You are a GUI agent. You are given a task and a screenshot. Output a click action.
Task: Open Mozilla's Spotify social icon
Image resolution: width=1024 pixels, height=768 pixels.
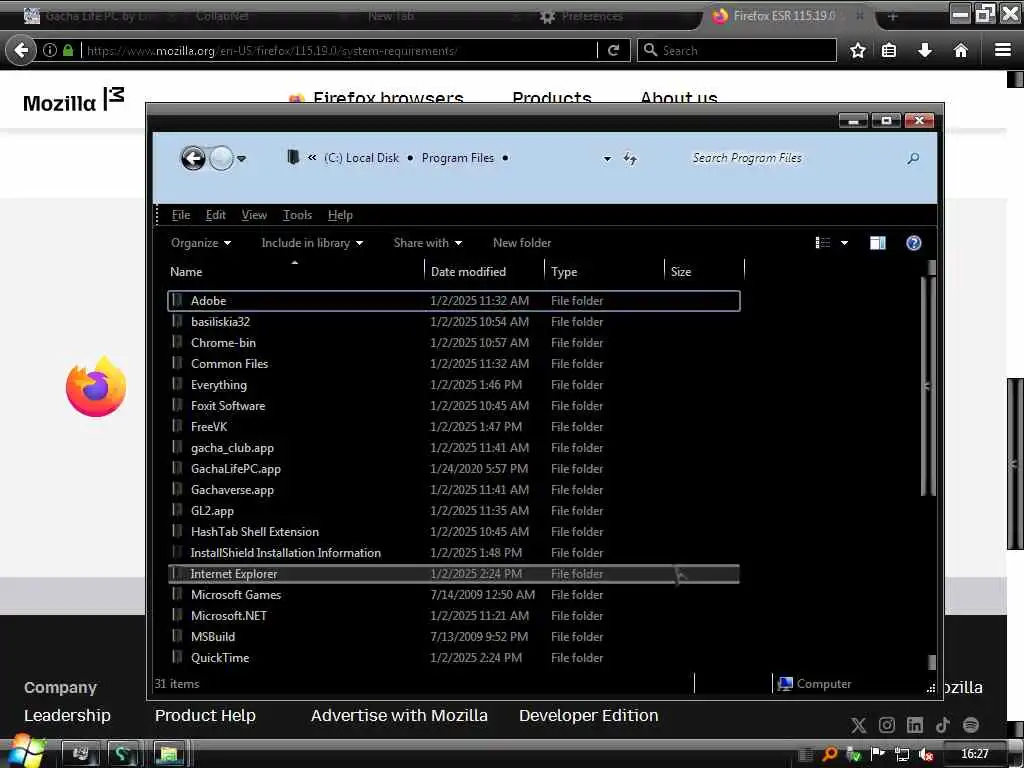click(x=971, y=725)
